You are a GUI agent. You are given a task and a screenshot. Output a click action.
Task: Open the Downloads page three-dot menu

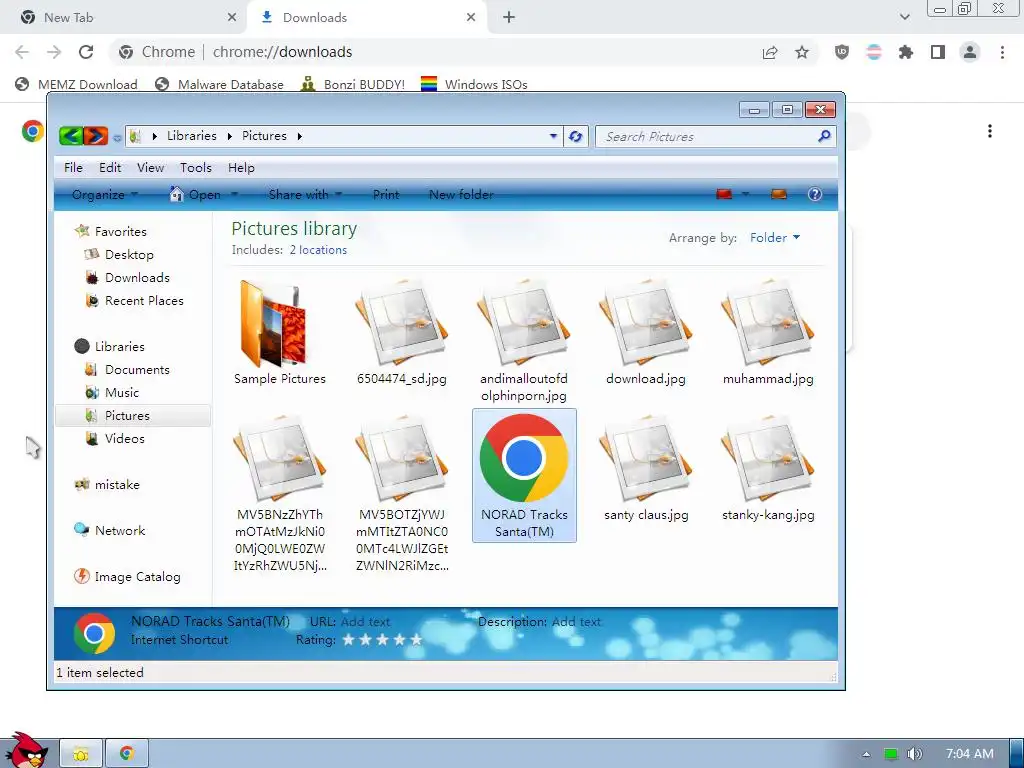click(x=990, y=131)
